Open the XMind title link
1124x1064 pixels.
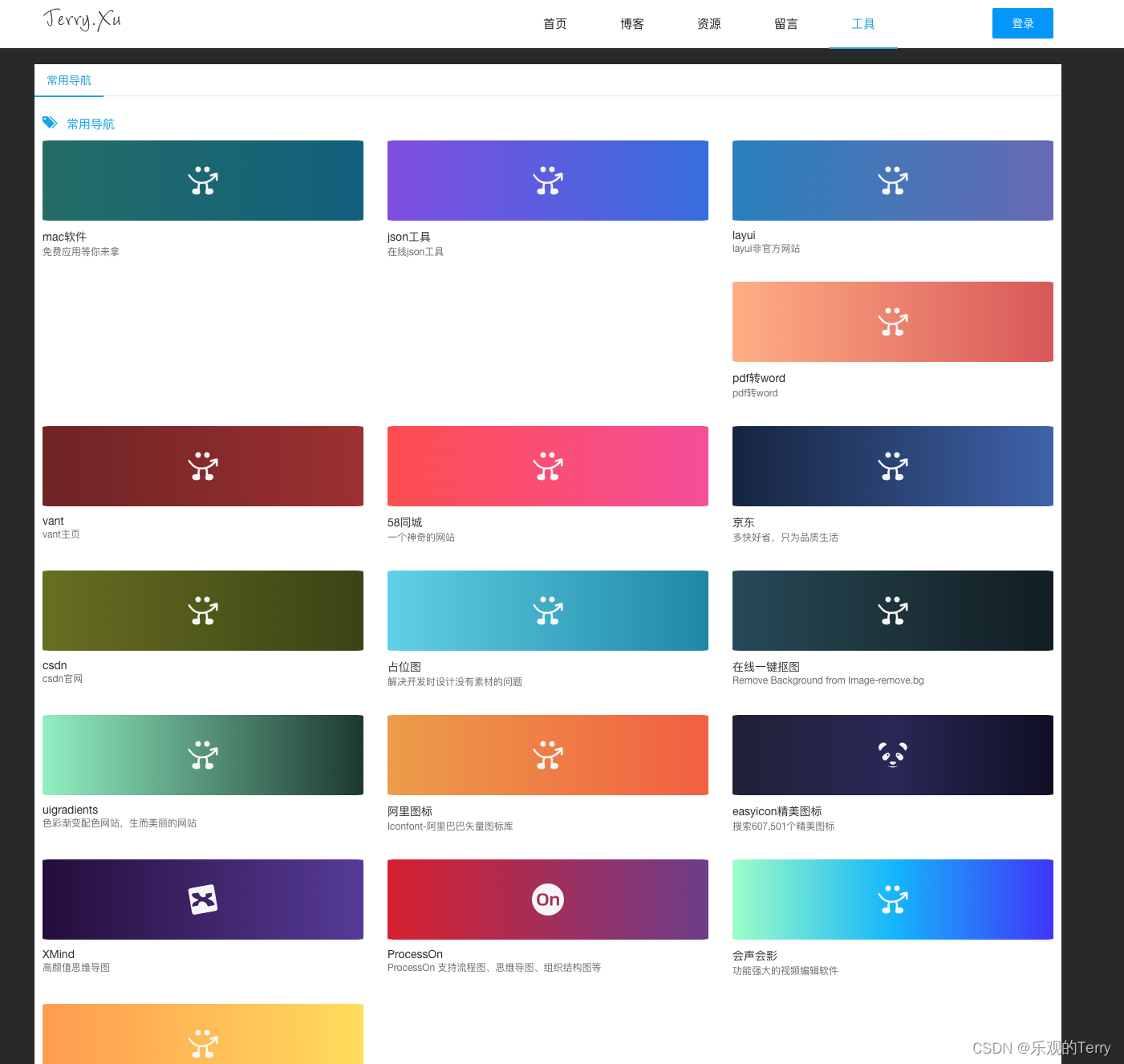click(59, 954)
